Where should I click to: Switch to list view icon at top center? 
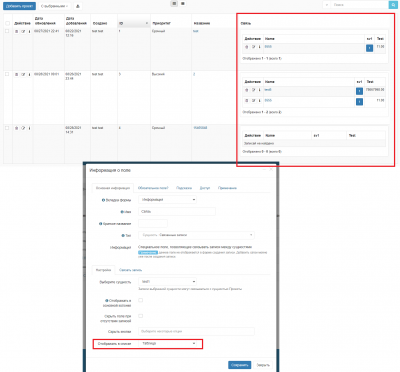click(x=174, y=4)
